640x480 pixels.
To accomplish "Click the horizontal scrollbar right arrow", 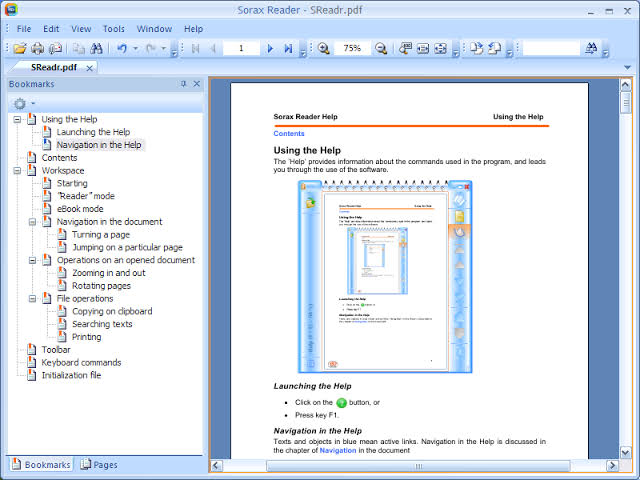I will click(612, 466).
